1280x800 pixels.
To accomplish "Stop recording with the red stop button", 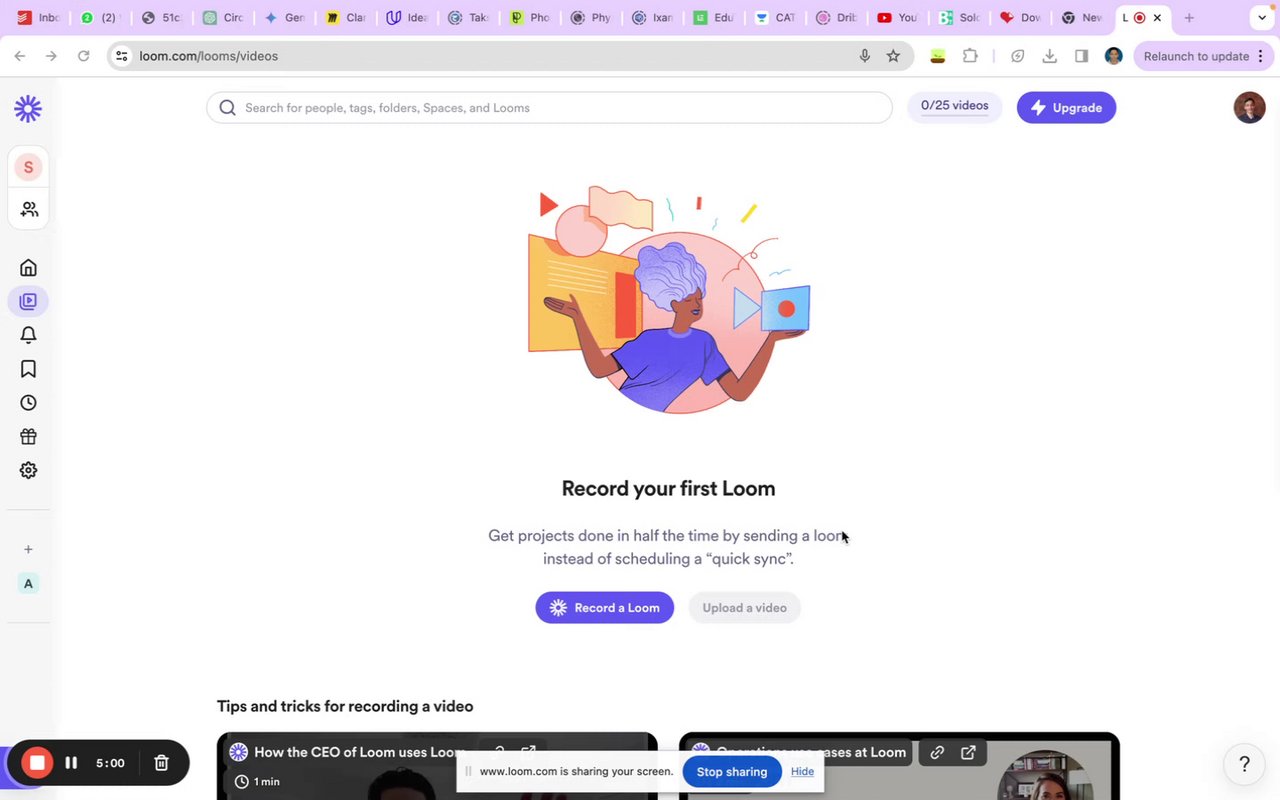I will click(37, 763).
